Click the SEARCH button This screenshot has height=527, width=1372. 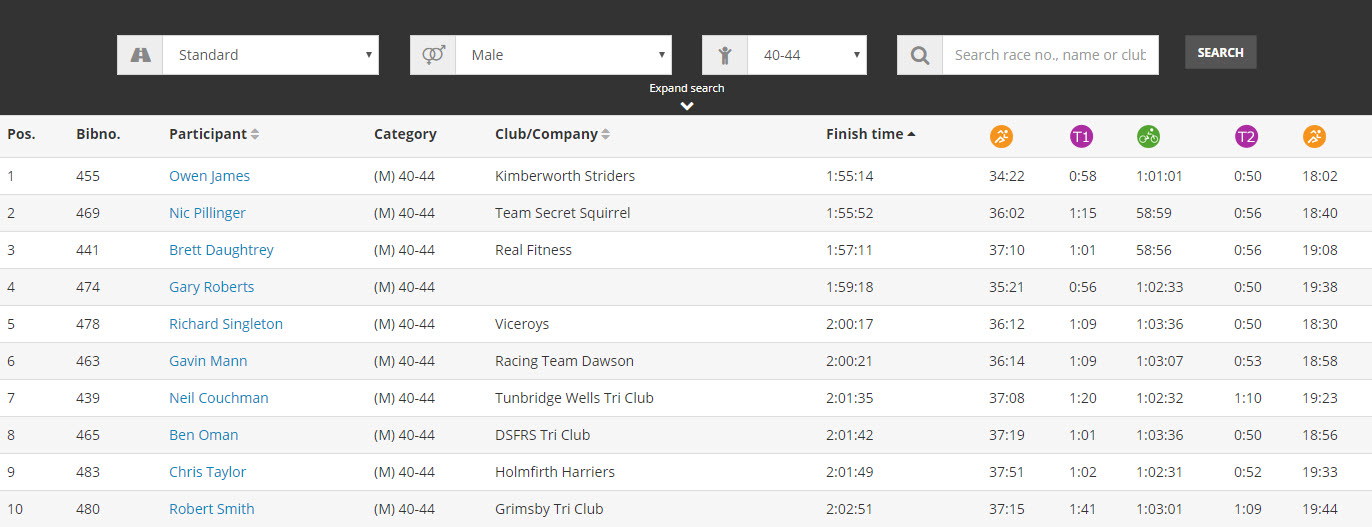(x=1220, y=52)
